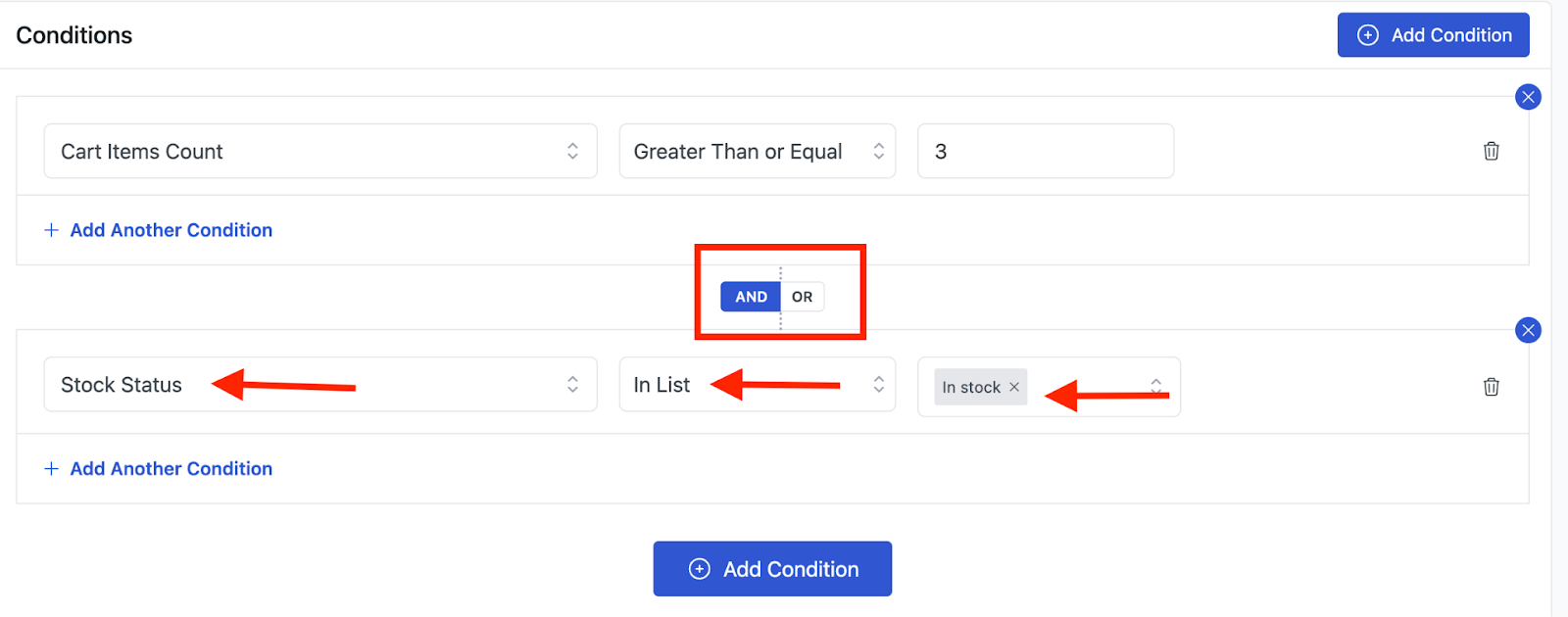Focus the cart count value field showing 3
Viewport: 1568px width, 617px height.
coord(1046,151)
